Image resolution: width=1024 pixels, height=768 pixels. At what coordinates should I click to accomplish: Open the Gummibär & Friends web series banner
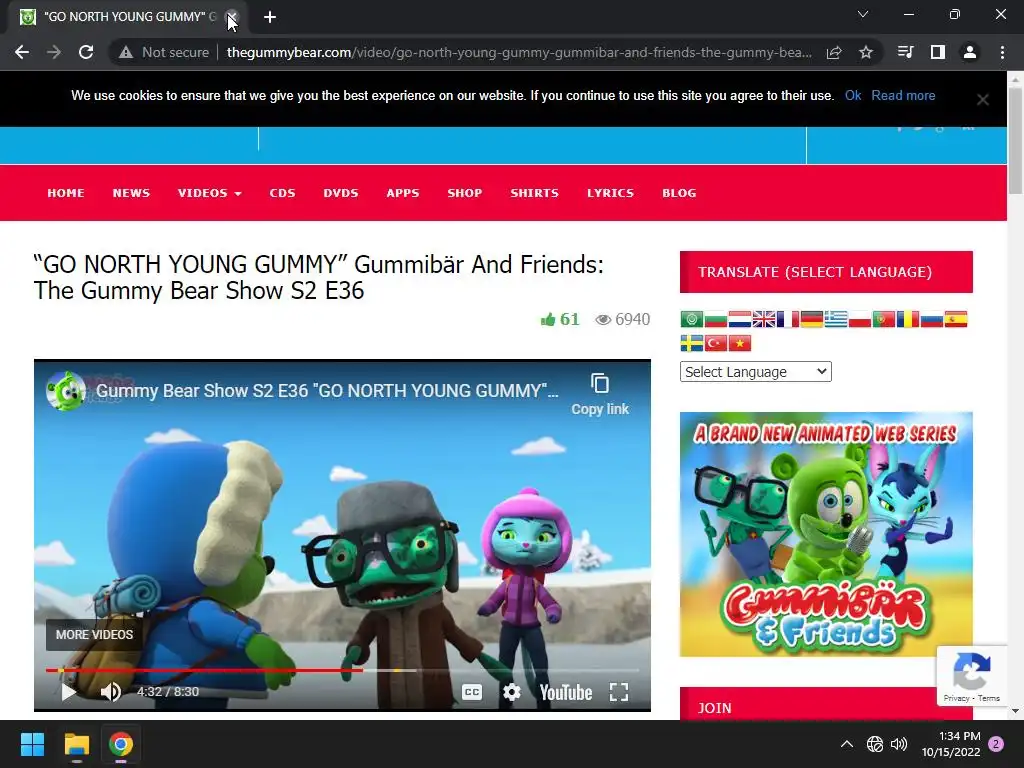[826, 534]
